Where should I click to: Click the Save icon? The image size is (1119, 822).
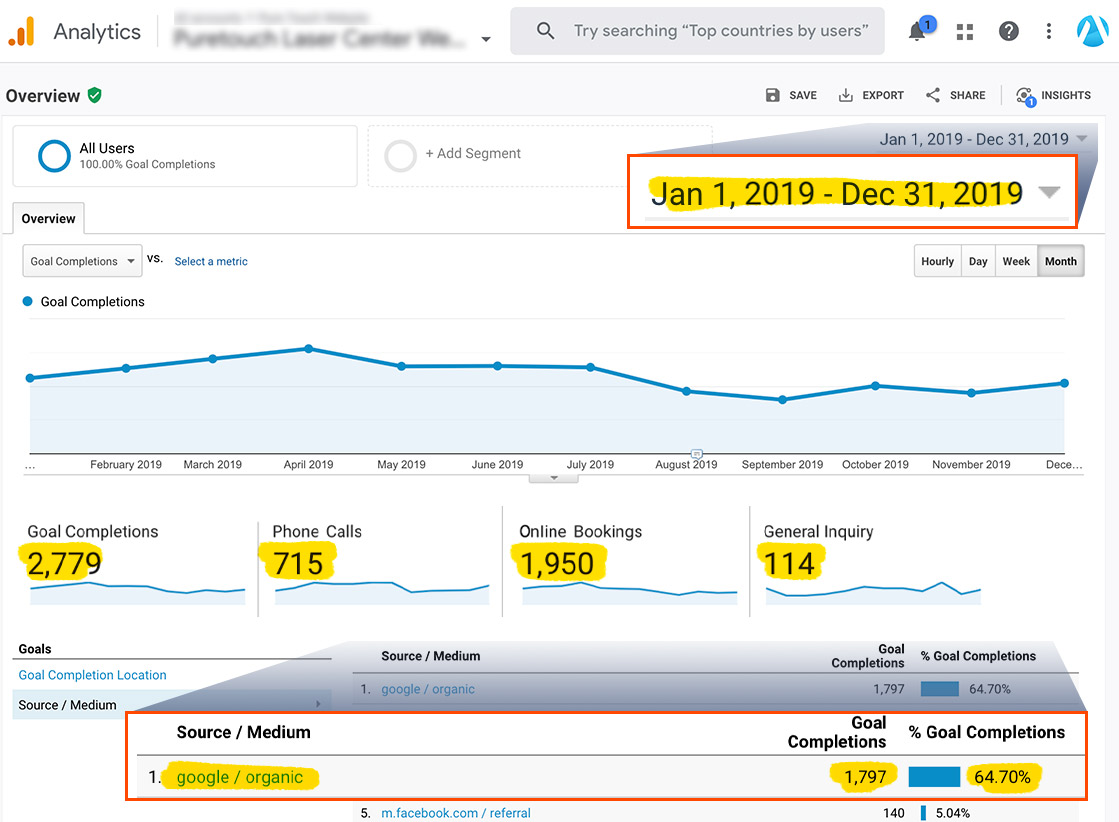click(x=791, y=95)
